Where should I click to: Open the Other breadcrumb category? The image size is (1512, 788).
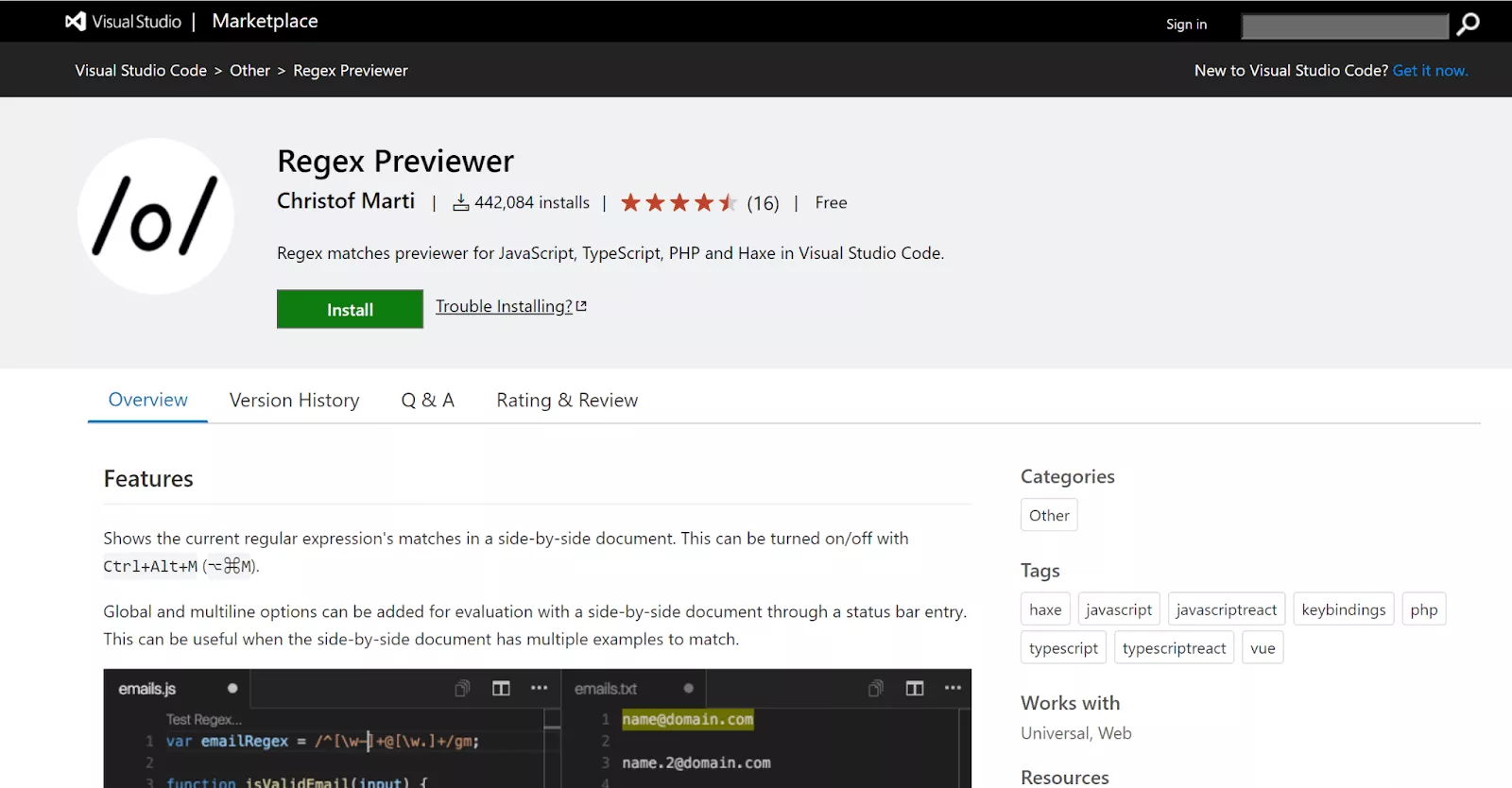pos(249,71)
